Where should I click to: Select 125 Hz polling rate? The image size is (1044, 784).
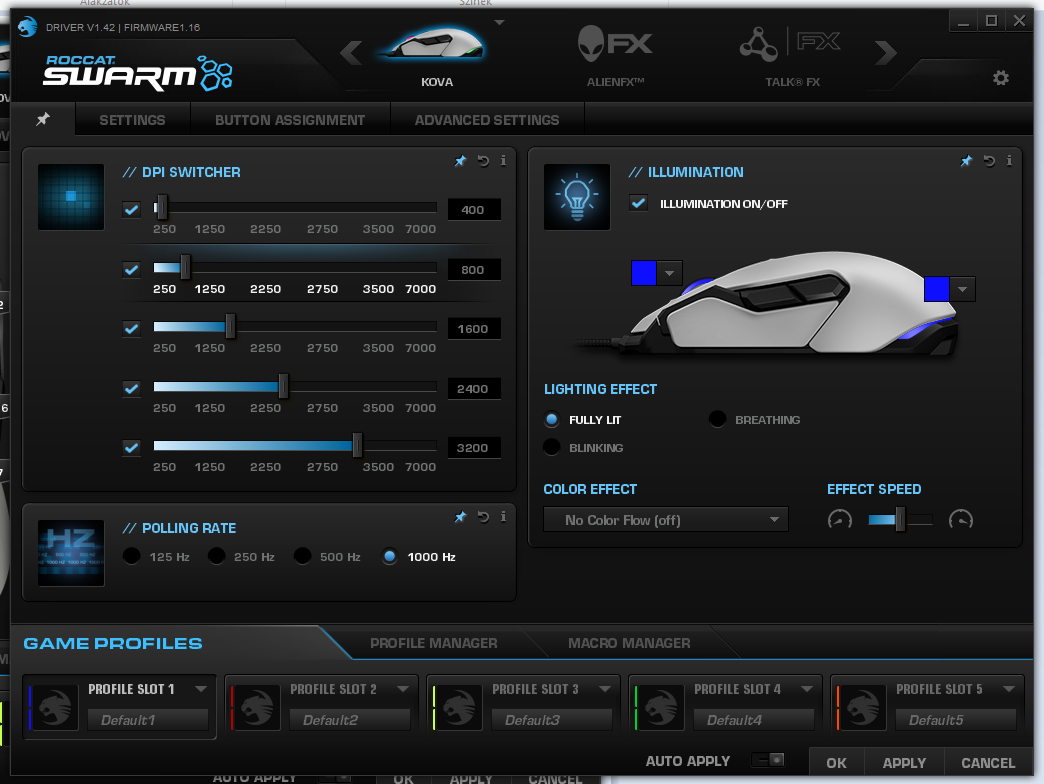click(x=132, y=556)
